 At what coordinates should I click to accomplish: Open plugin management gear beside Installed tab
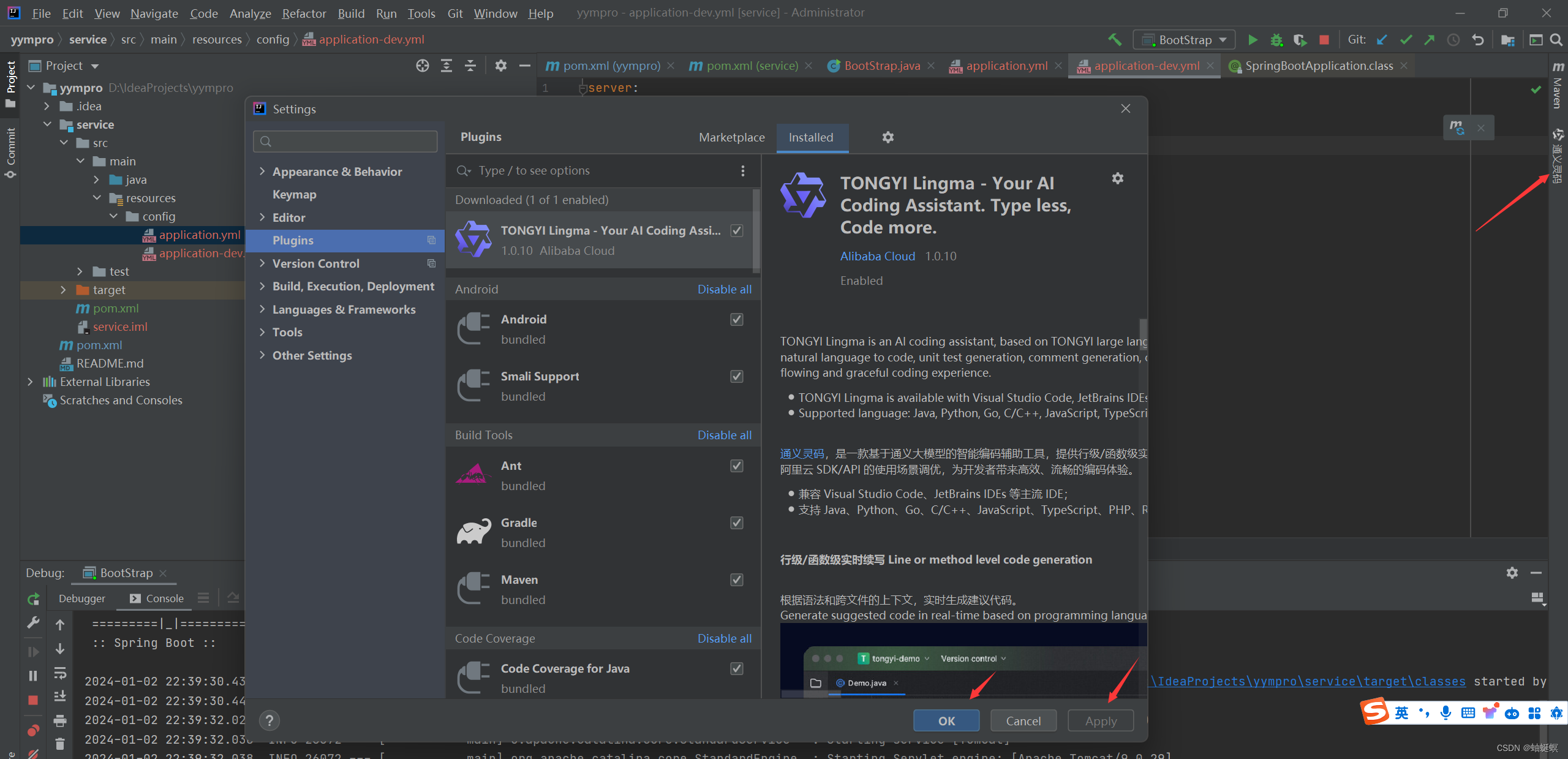(x=888, y=137)
